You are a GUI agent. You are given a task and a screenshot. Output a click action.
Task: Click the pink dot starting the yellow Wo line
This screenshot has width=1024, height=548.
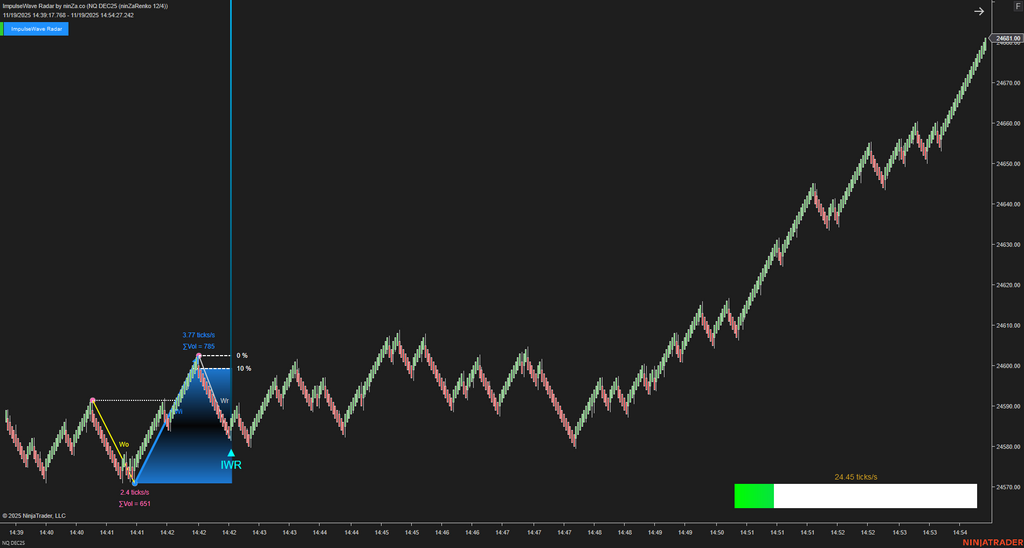pyautogui.click(x=92, y=400)
